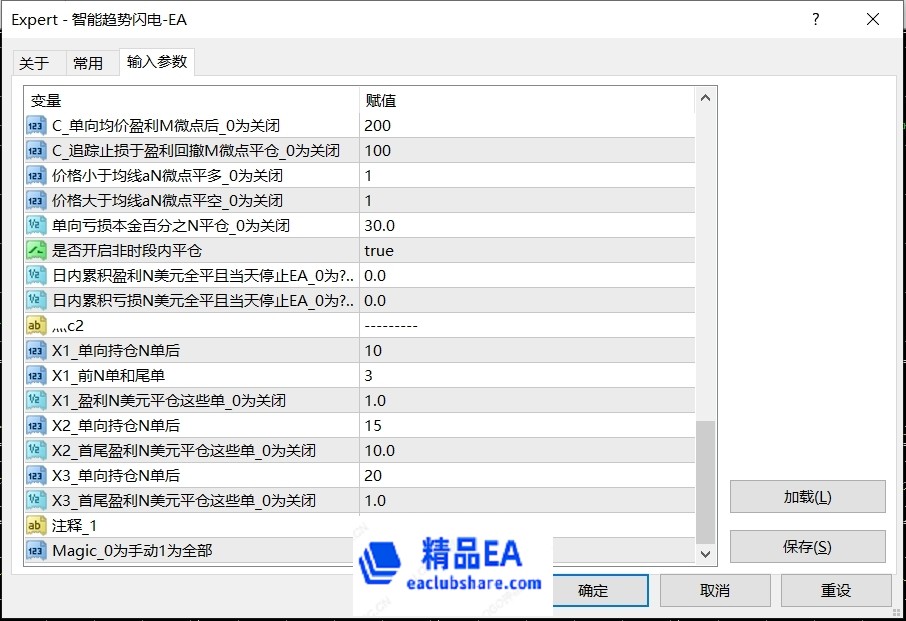This screenshot has height=621, width=906.
Task: Click scrollbar down arrow in parameter list
Action: point(705,554)
